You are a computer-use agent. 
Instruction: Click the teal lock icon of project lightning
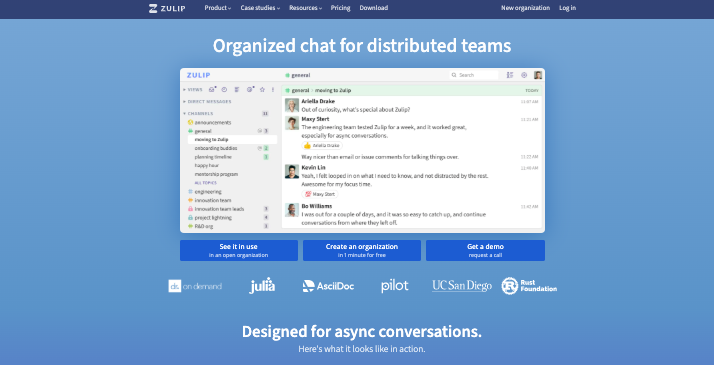(x=190, y=218)
